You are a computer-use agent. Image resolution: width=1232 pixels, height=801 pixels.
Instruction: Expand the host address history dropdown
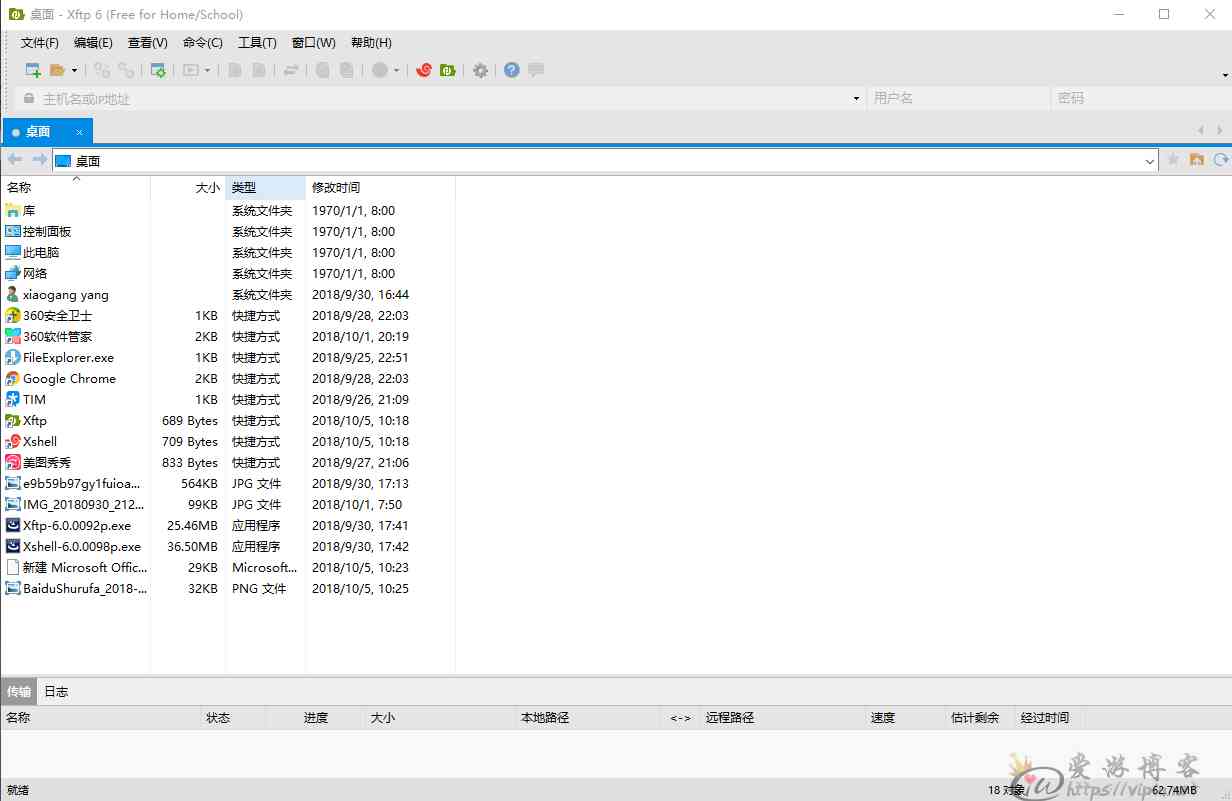[856, 99]
